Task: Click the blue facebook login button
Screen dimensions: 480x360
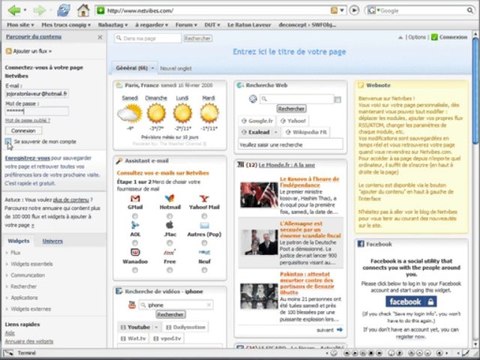Action: pyautogui.click(x=411, y=302)
